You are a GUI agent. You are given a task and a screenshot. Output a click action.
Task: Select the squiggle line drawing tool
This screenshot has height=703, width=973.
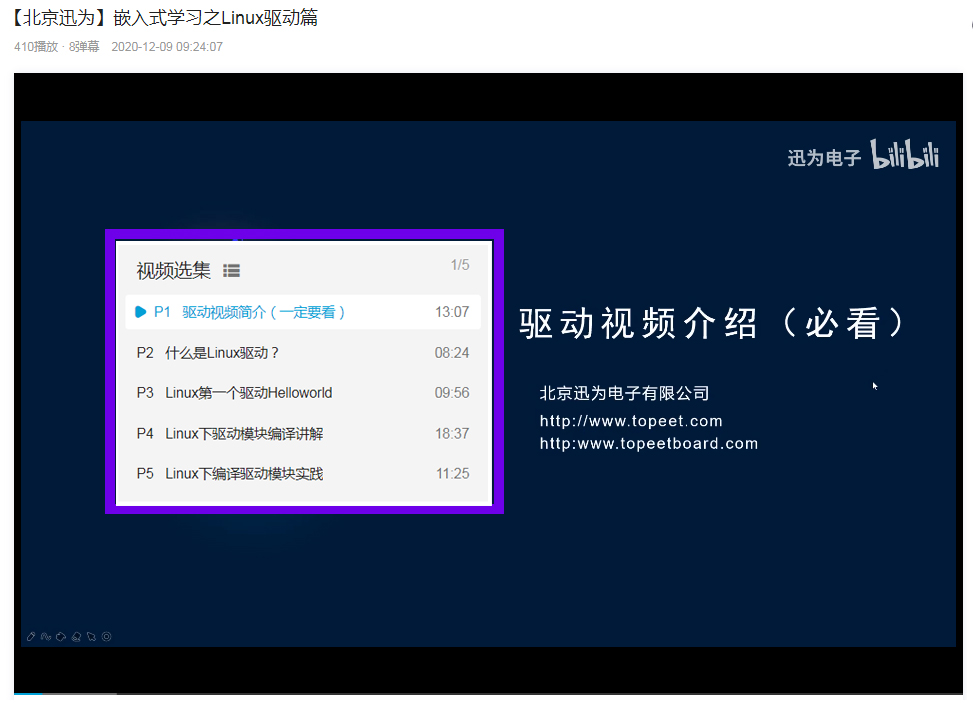(x=45, y=636)
